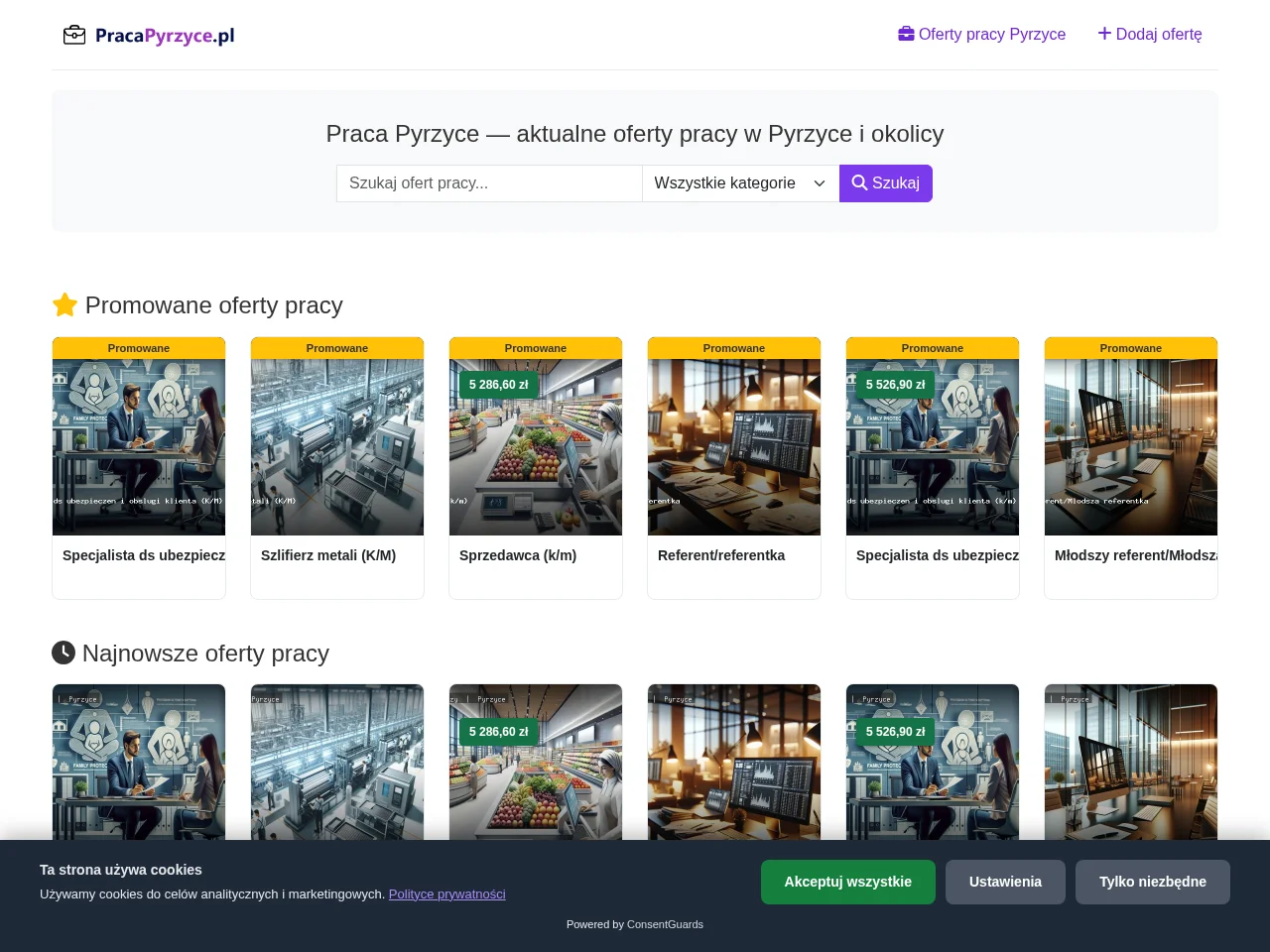This screenshot has width=1270, height=952.
Task: Click the magnifier icon in Szukaj button
Action: click(859, 182)
